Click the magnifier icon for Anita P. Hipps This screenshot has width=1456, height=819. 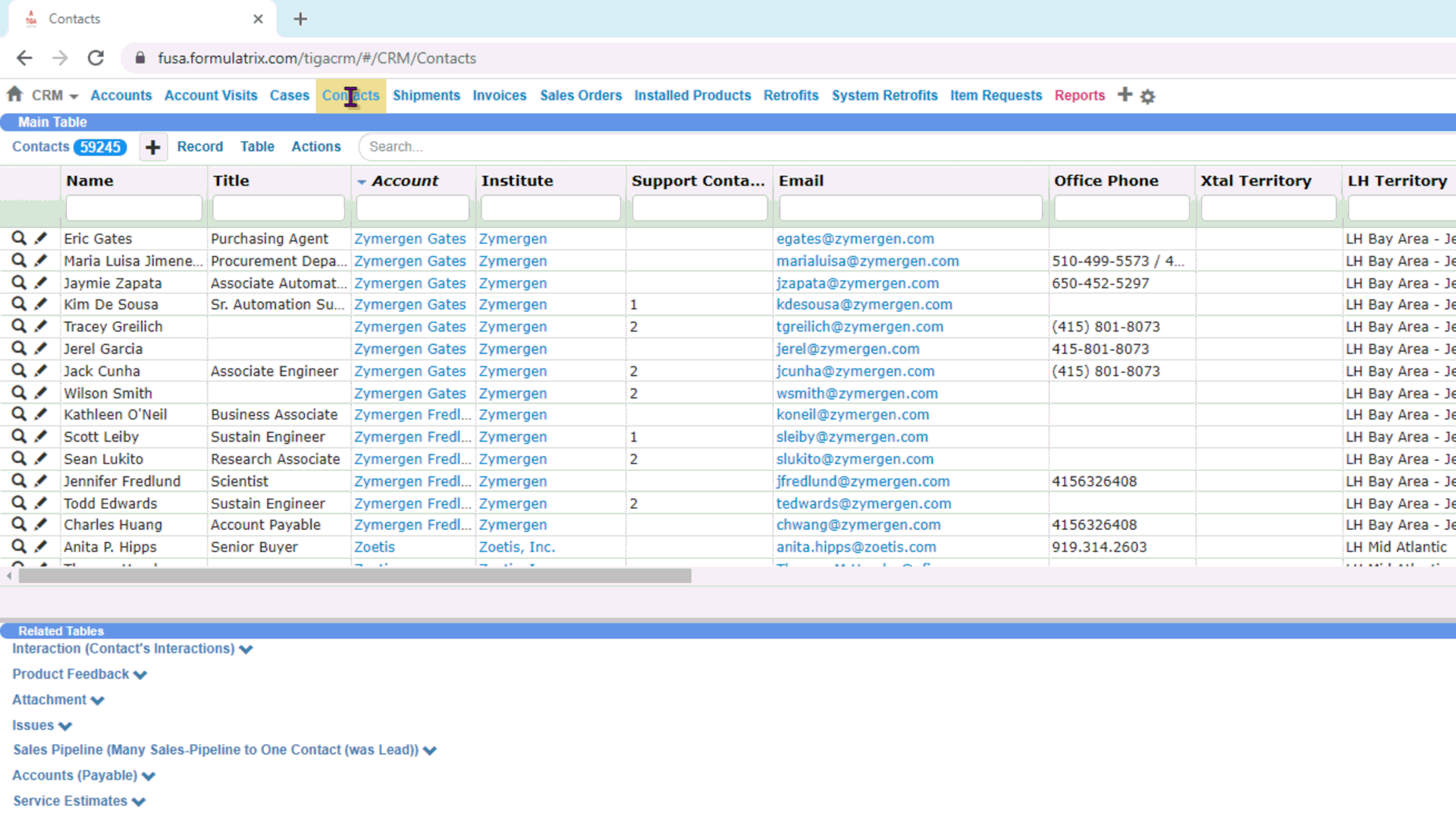point(18,546)
